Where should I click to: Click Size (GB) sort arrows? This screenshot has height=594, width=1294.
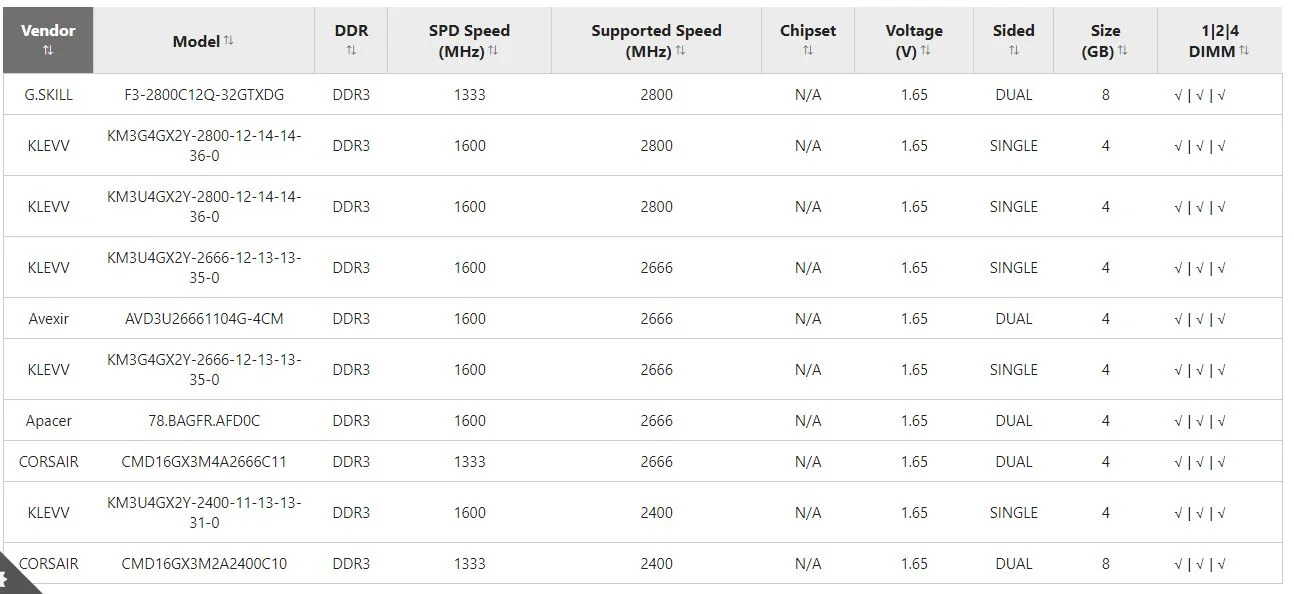(1122, 51)
